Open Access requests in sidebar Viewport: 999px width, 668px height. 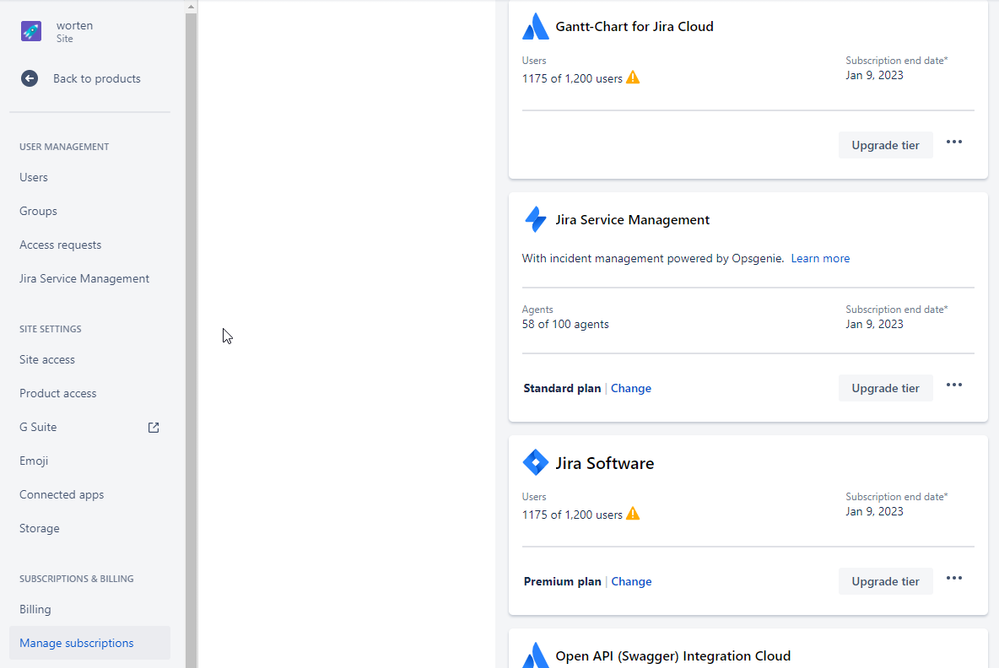click(x=60, y=245)
